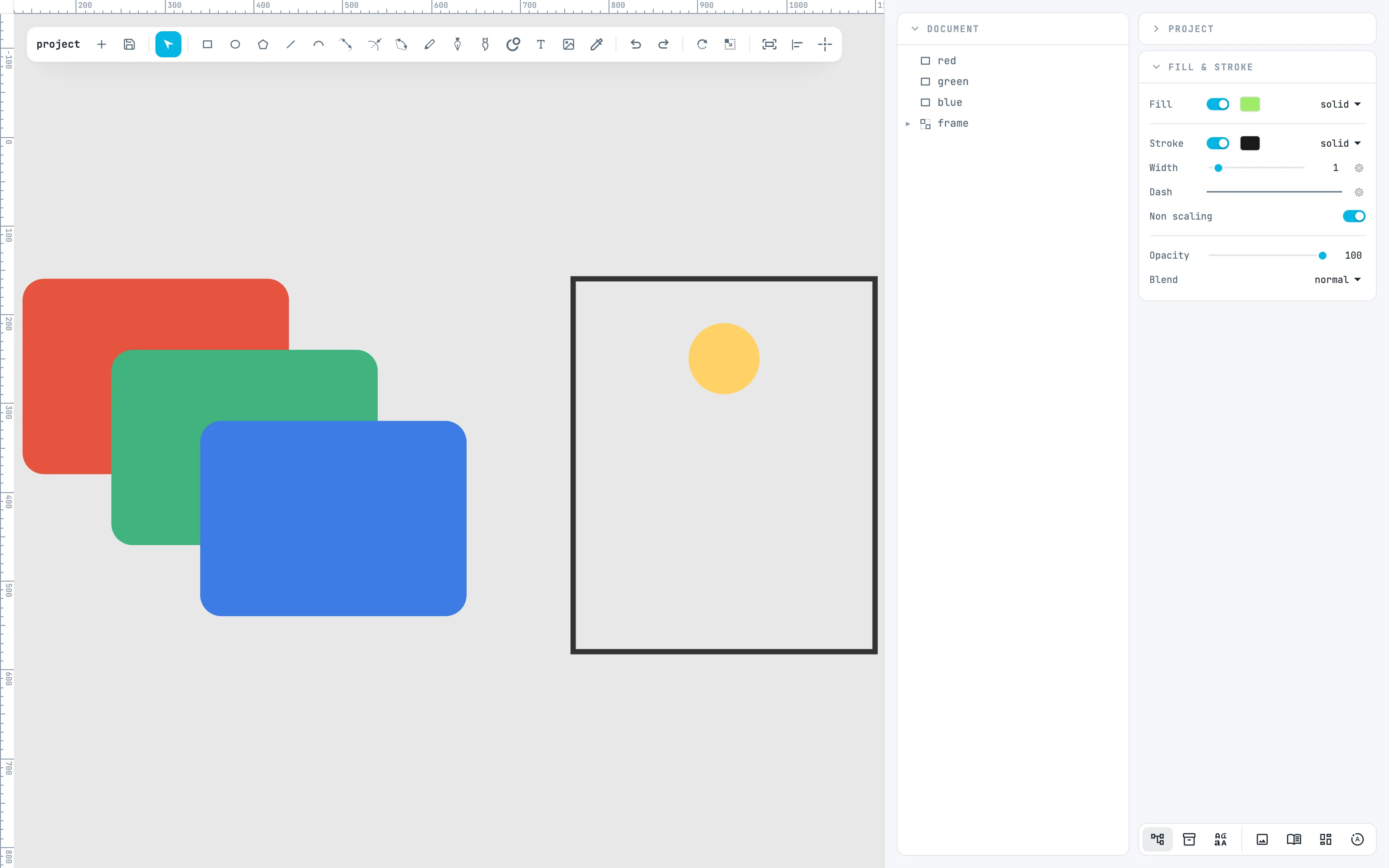Screen dimensions: 1389x868
Task: Select the image insert tool
Action: 569,44
